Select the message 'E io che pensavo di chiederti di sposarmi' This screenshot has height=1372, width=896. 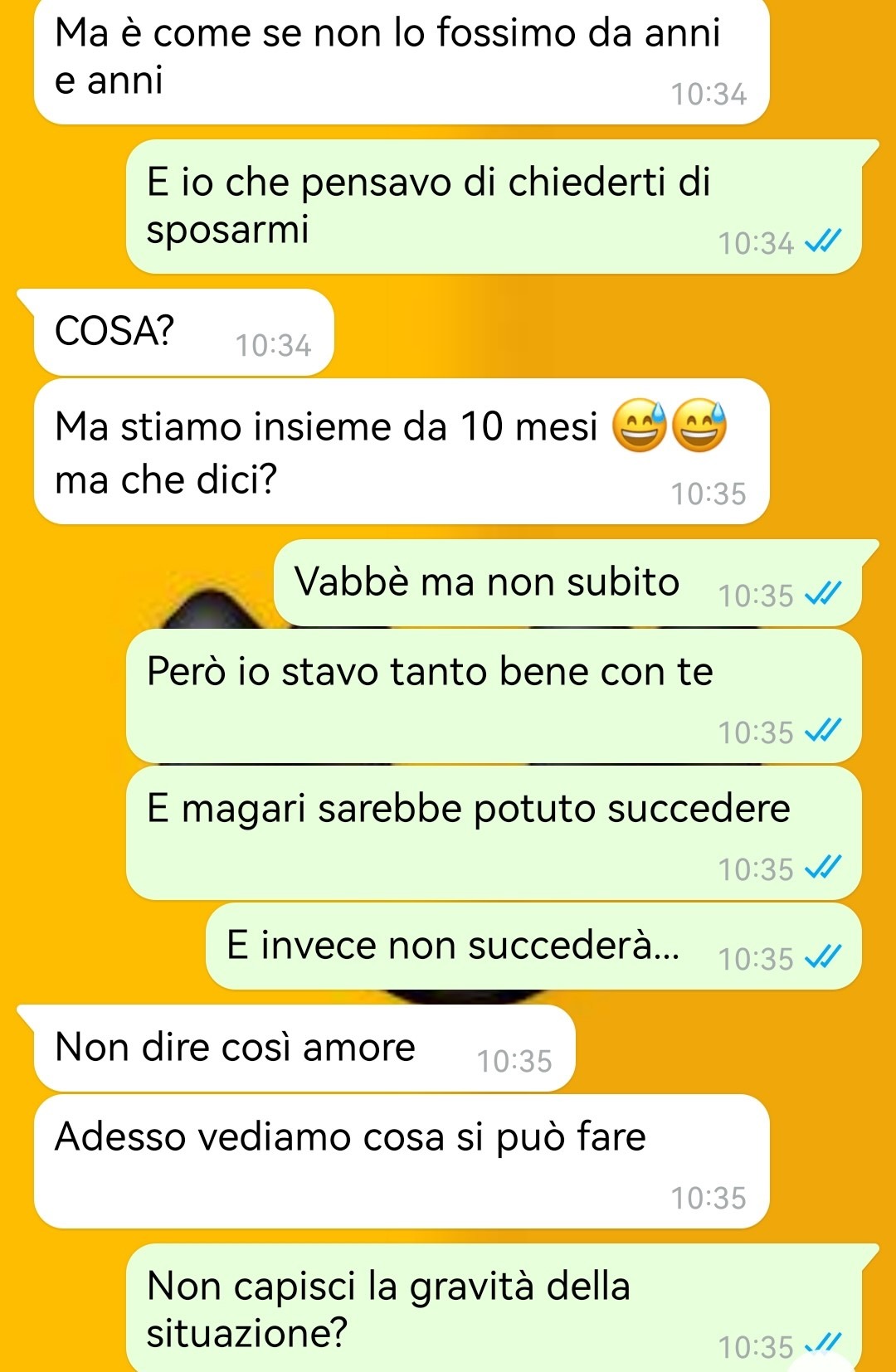(x=494, y=207)
